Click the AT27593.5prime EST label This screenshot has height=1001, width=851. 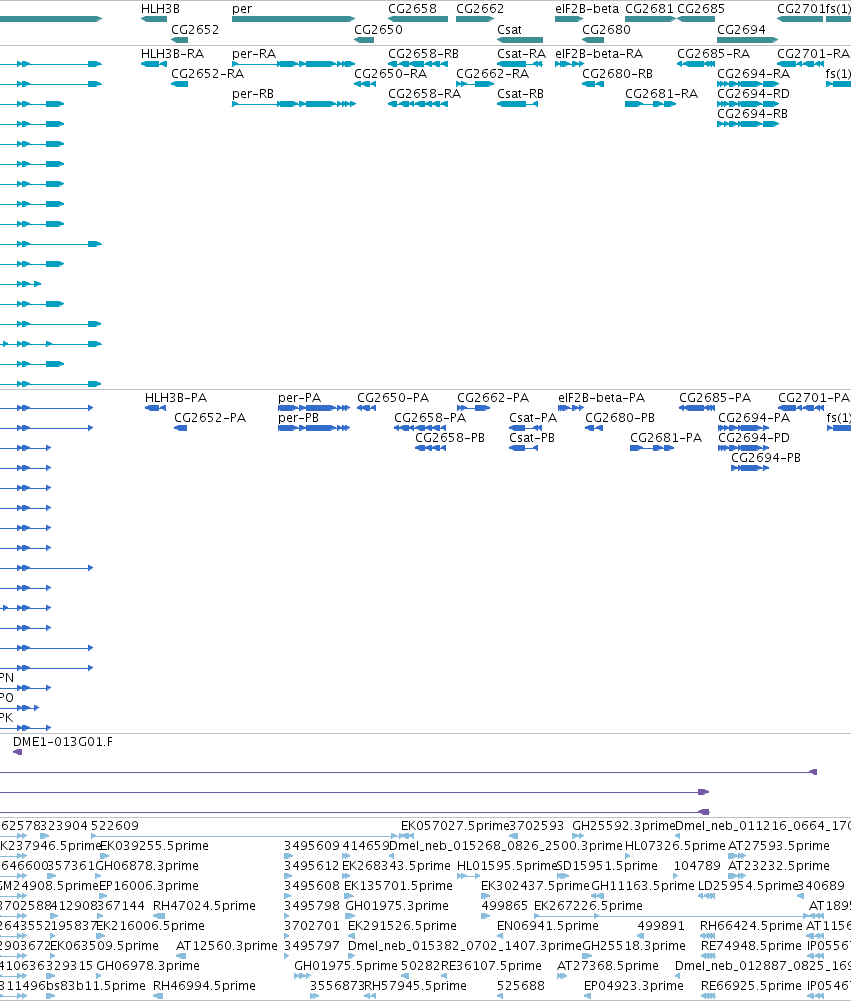click(779, 845)
